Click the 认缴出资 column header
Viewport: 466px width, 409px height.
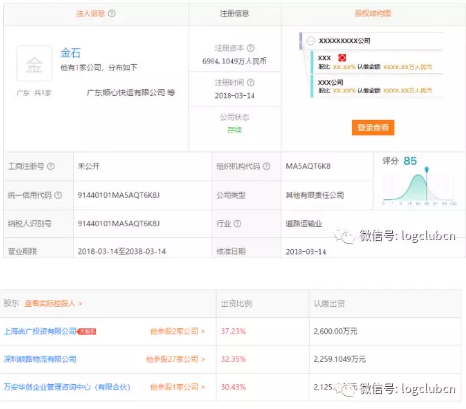pos(329,304)
